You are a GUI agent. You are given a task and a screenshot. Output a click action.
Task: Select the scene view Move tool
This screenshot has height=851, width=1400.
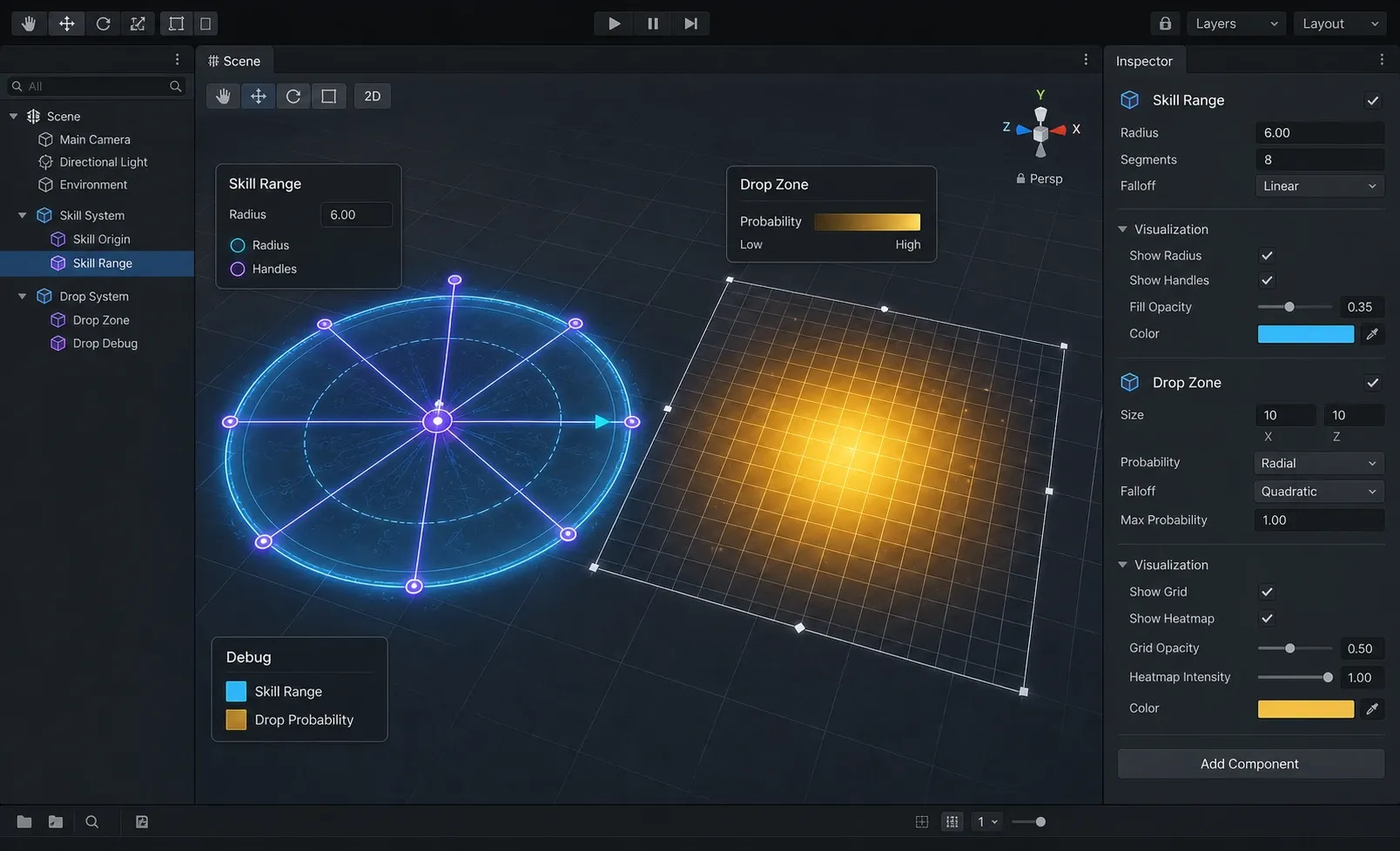pyautogui.click(x=259, y=96)
